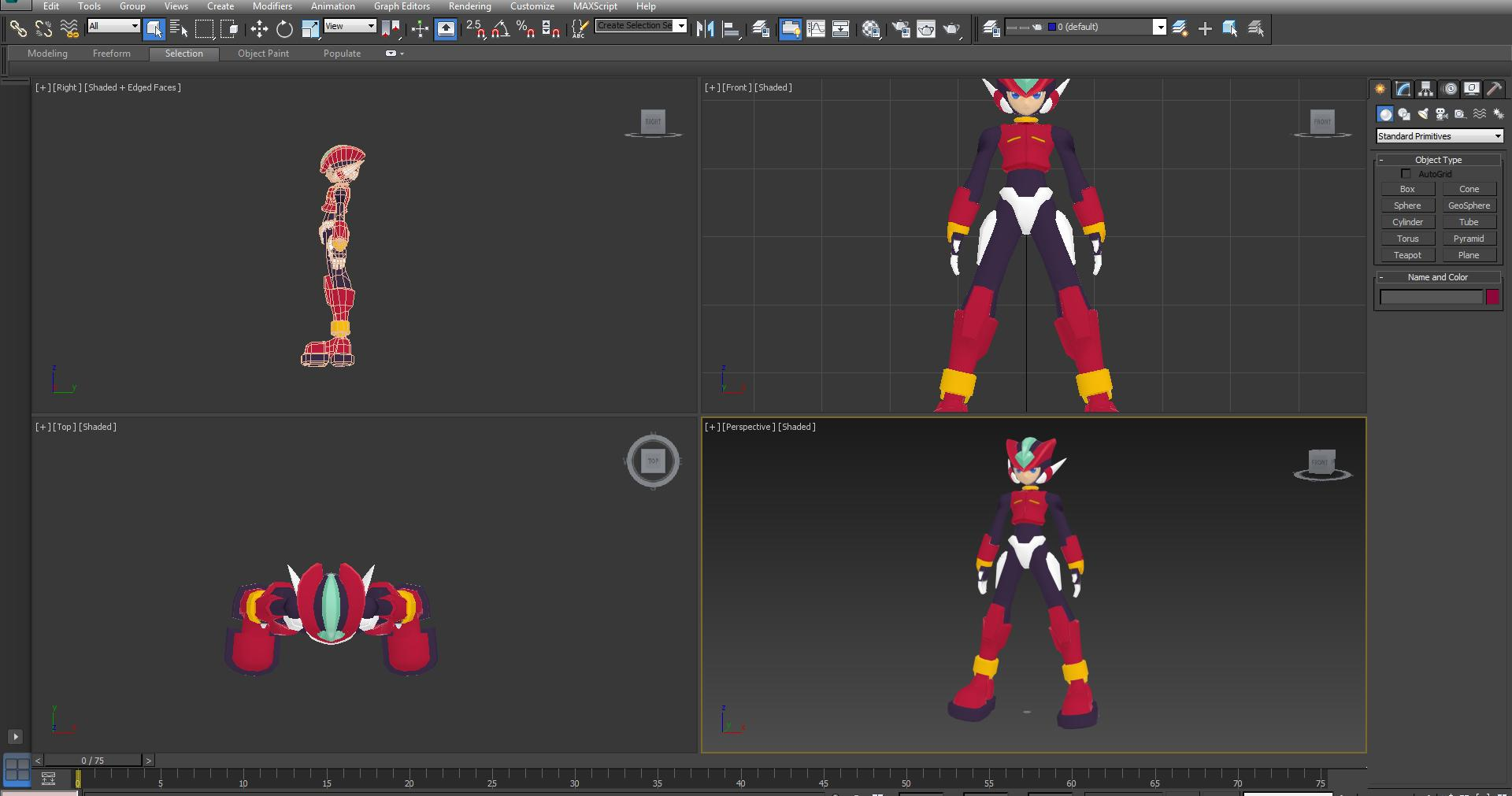Toggle the angle snap tool
Screen dimensions: 1512x796
[x=501, y=29]
